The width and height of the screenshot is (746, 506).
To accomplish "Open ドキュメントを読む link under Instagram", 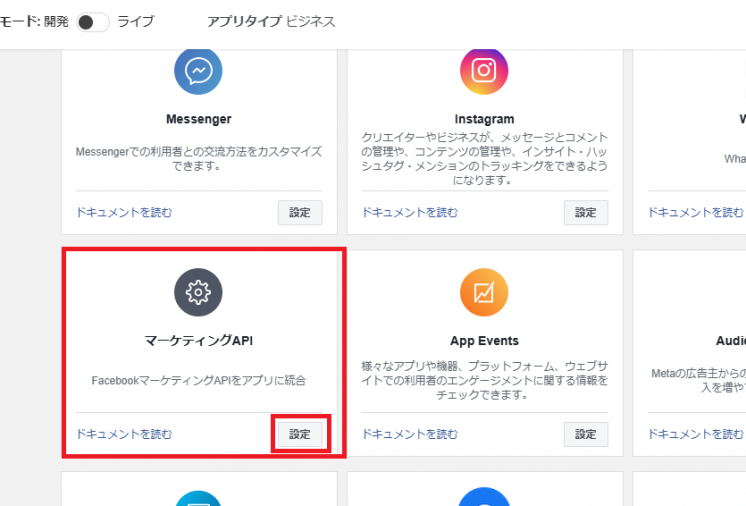I will 410,212.
